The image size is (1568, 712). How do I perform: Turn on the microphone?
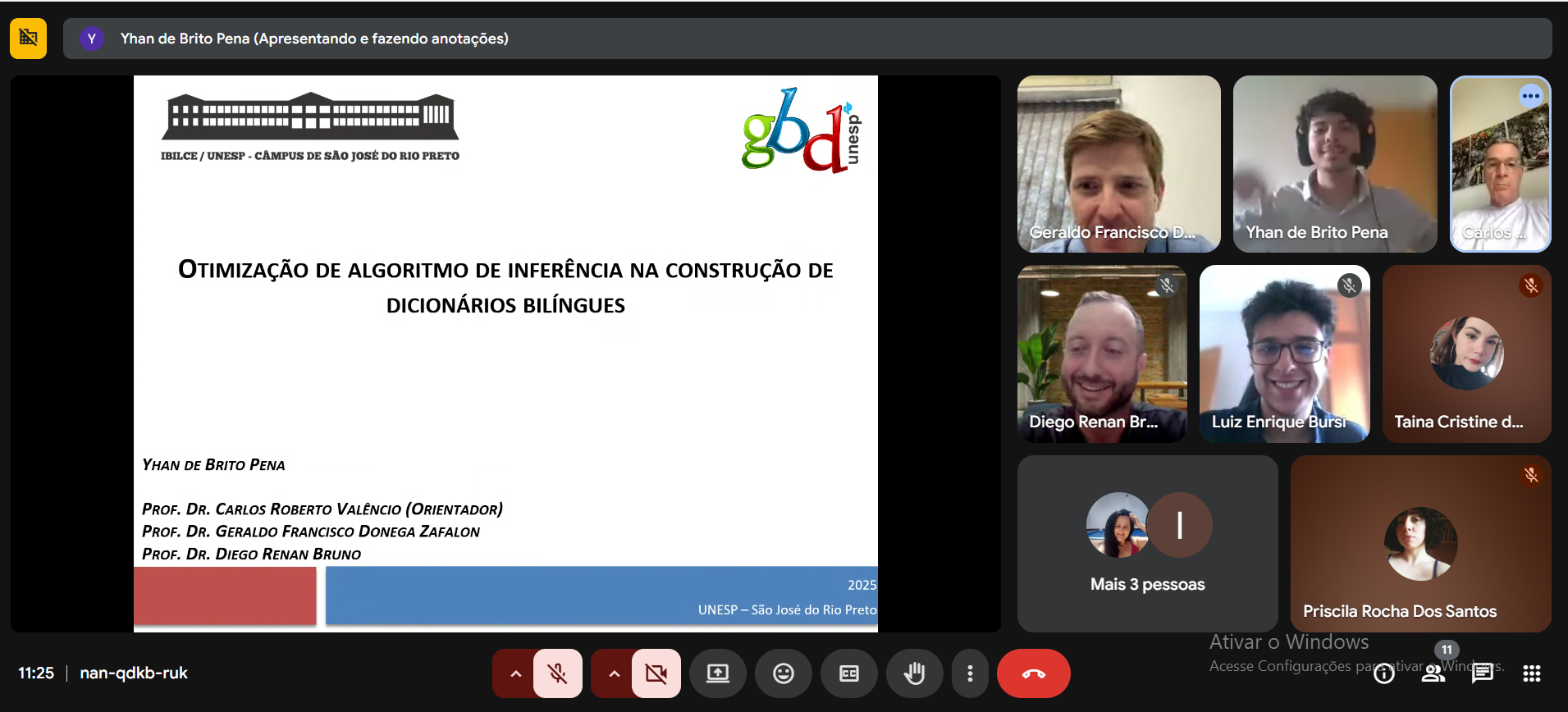[558, 673]
